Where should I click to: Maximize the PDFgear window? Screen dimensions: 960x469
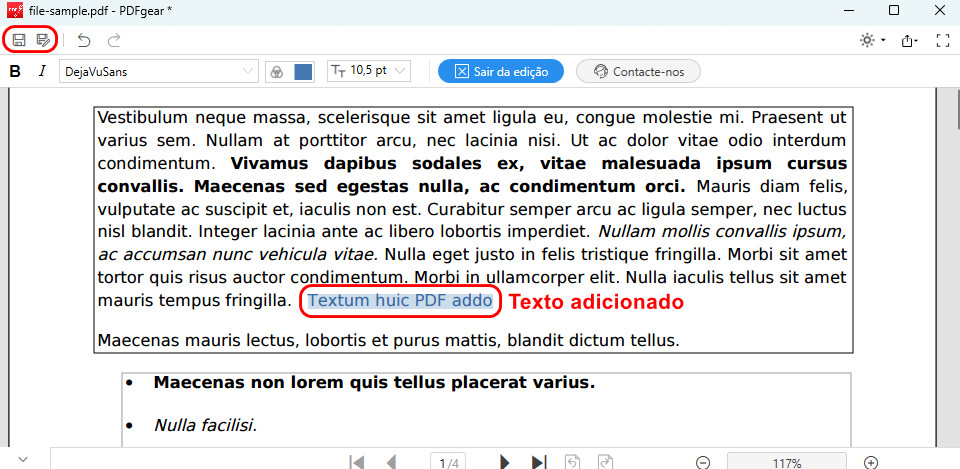tap(894, 10)
